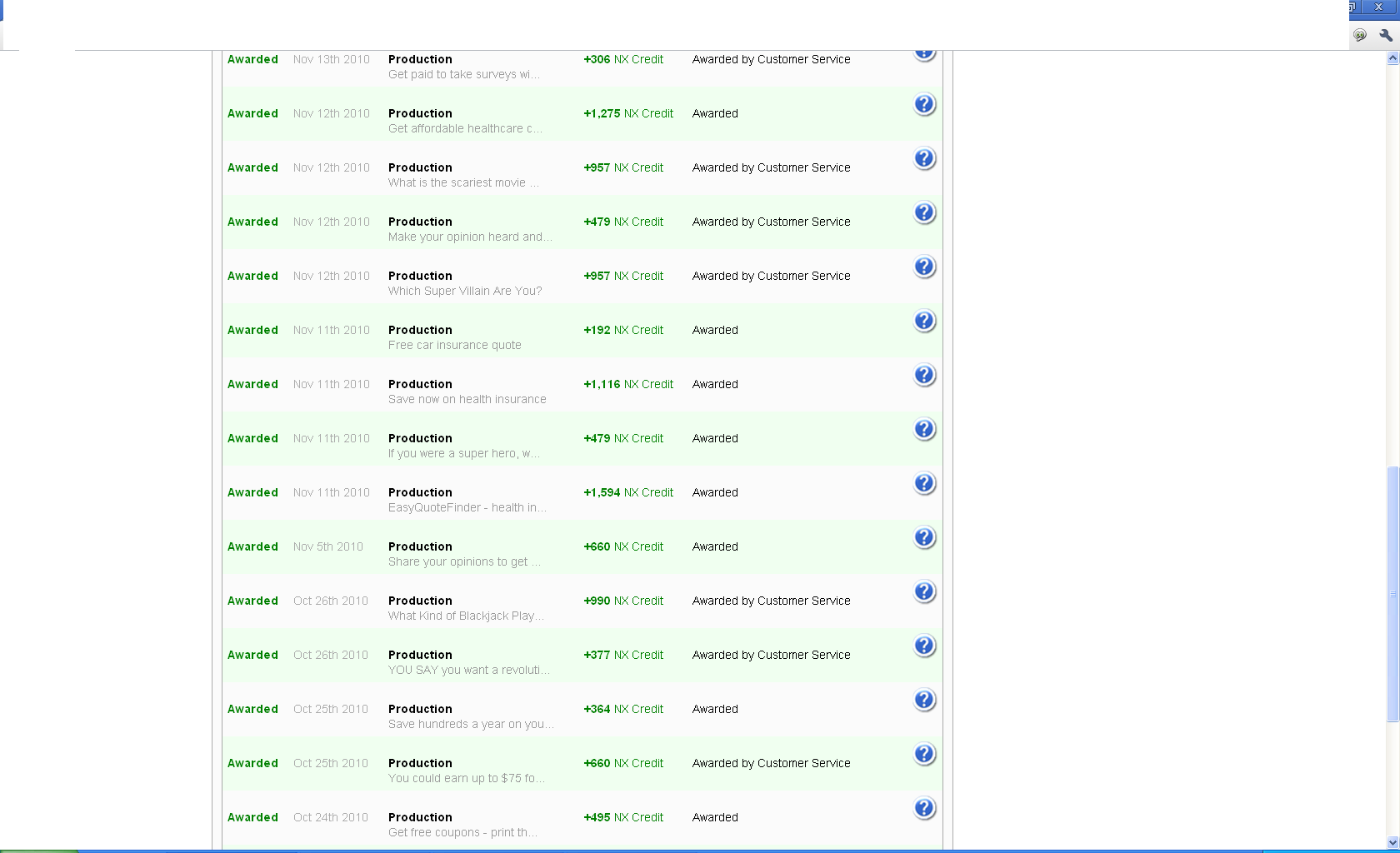1400x853 pixels.
Task: Click "What is the scariest movie ..." description
Action: (x=463, y=182)
